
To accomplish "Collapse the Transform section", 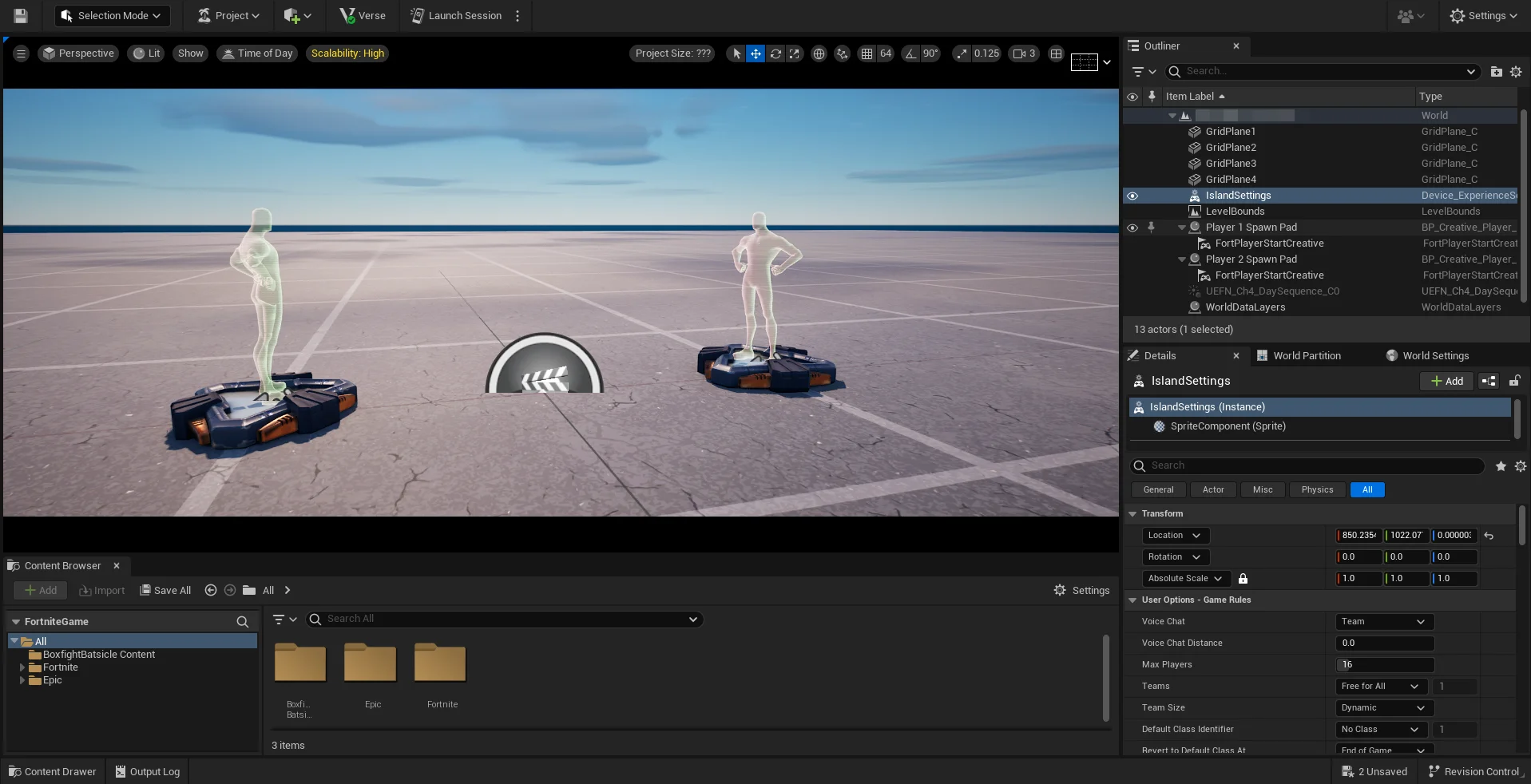I will point(1132,514).
